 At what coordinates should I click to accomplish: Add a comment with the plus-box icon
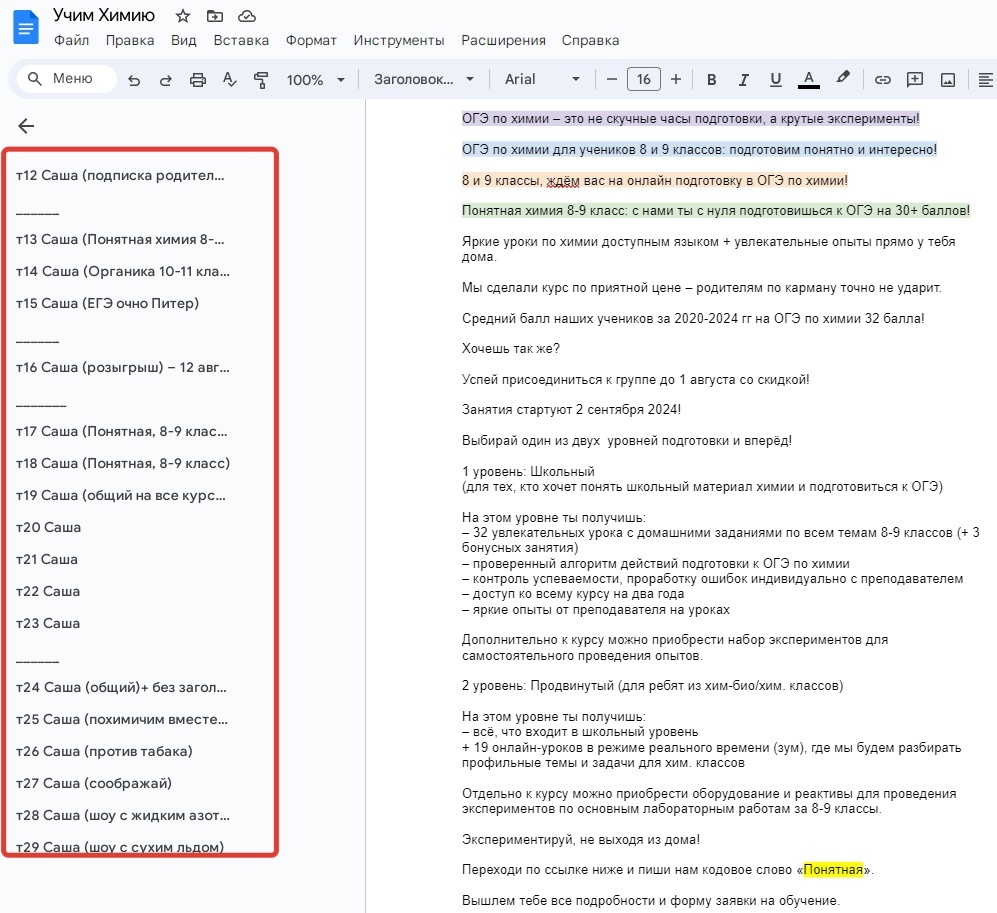(914, 79)
